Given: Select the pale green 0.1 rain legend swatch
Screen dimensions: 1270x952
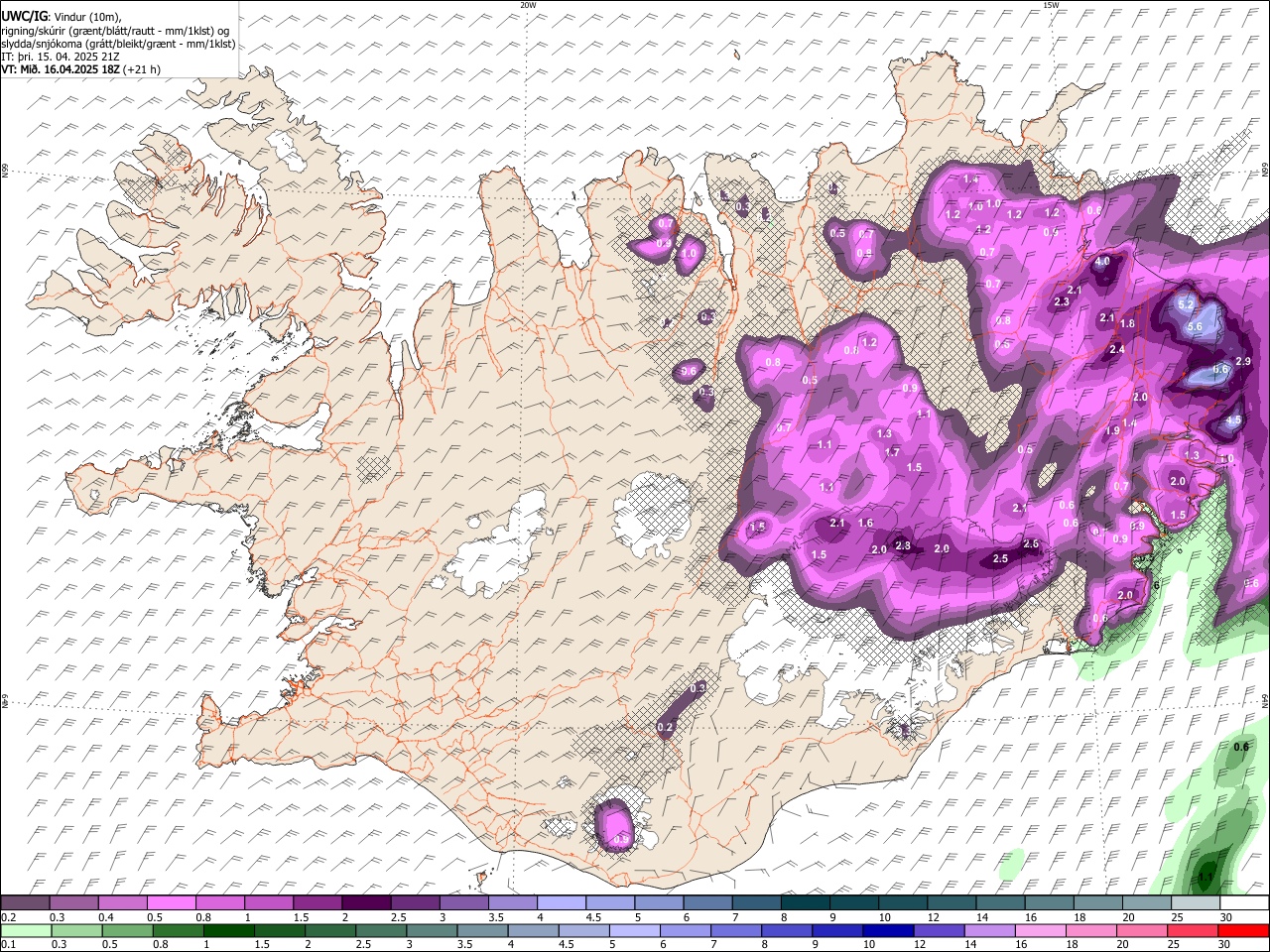Looking at the screenshot, I should point(26,930).
